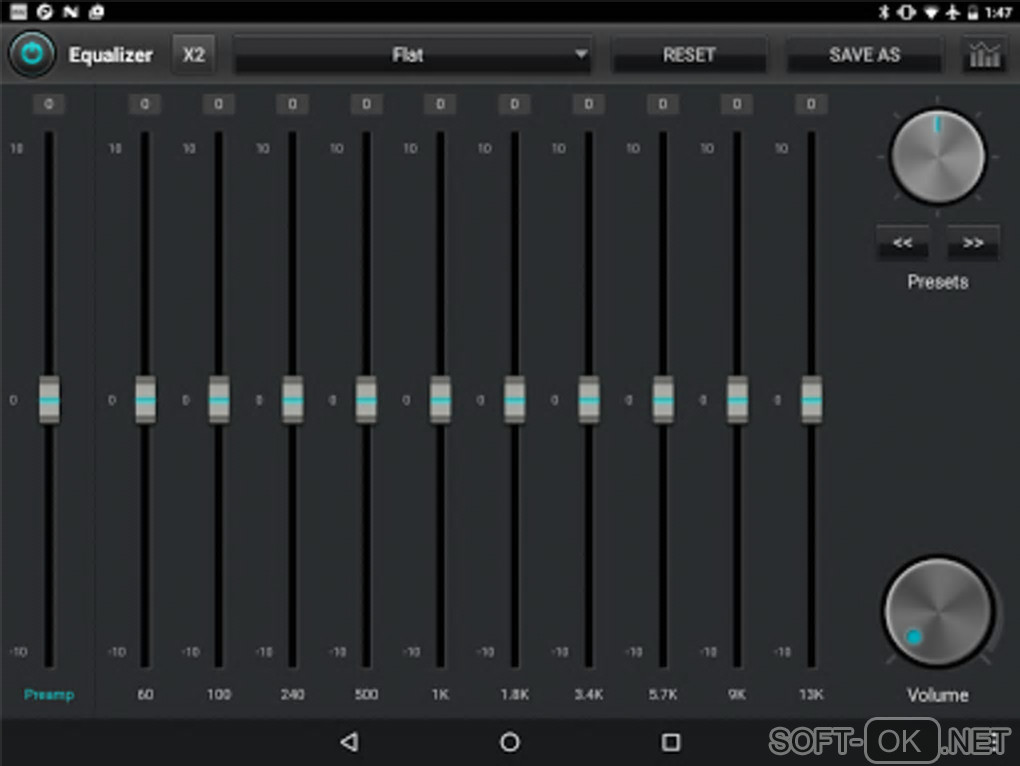Image resolution: width=1020 pixels, height=766 pixels.
Task: Click the 1K band value box
Action: [440, 104]
